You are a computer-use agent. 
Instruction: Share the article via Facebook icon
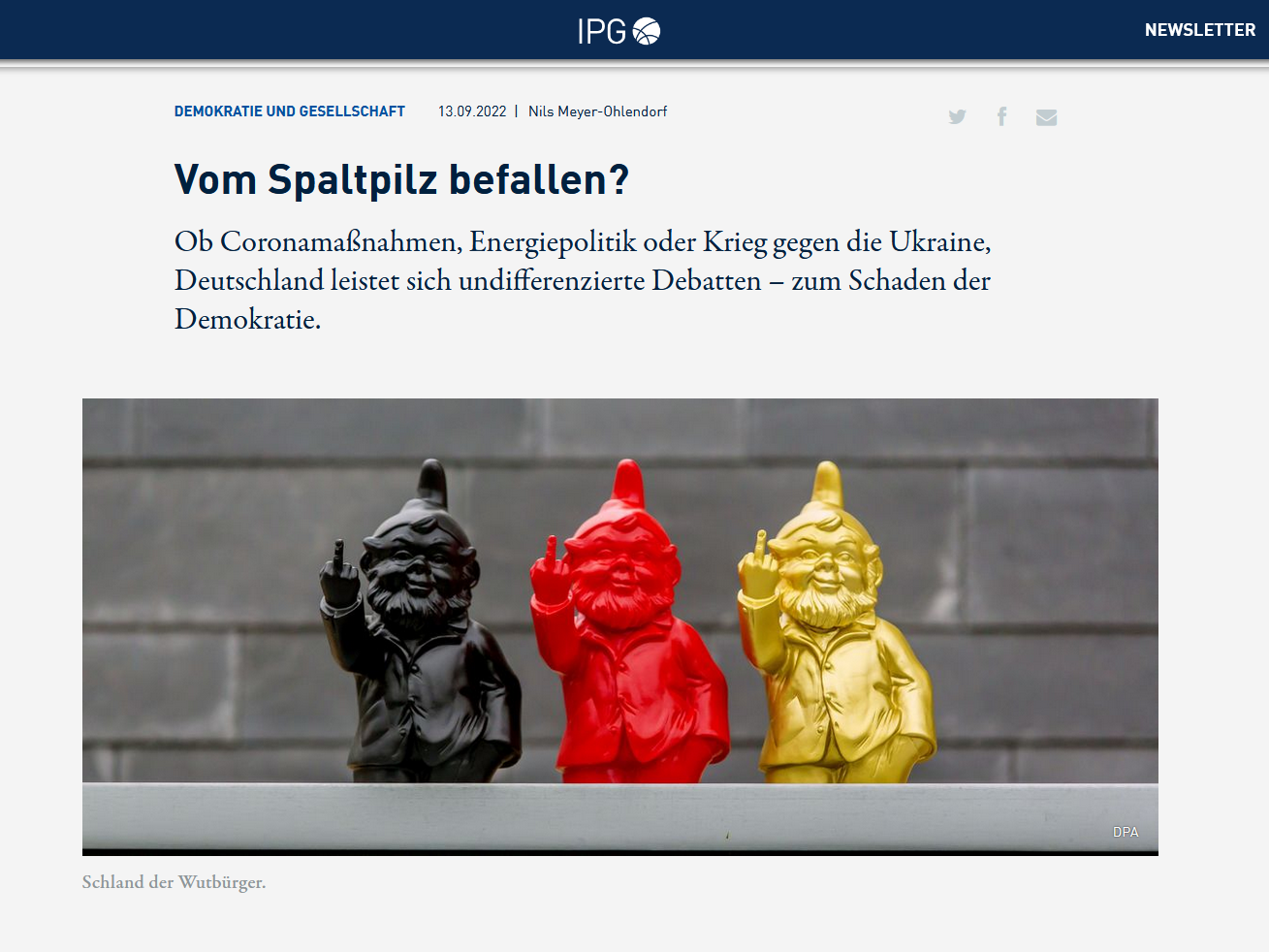1001,117
